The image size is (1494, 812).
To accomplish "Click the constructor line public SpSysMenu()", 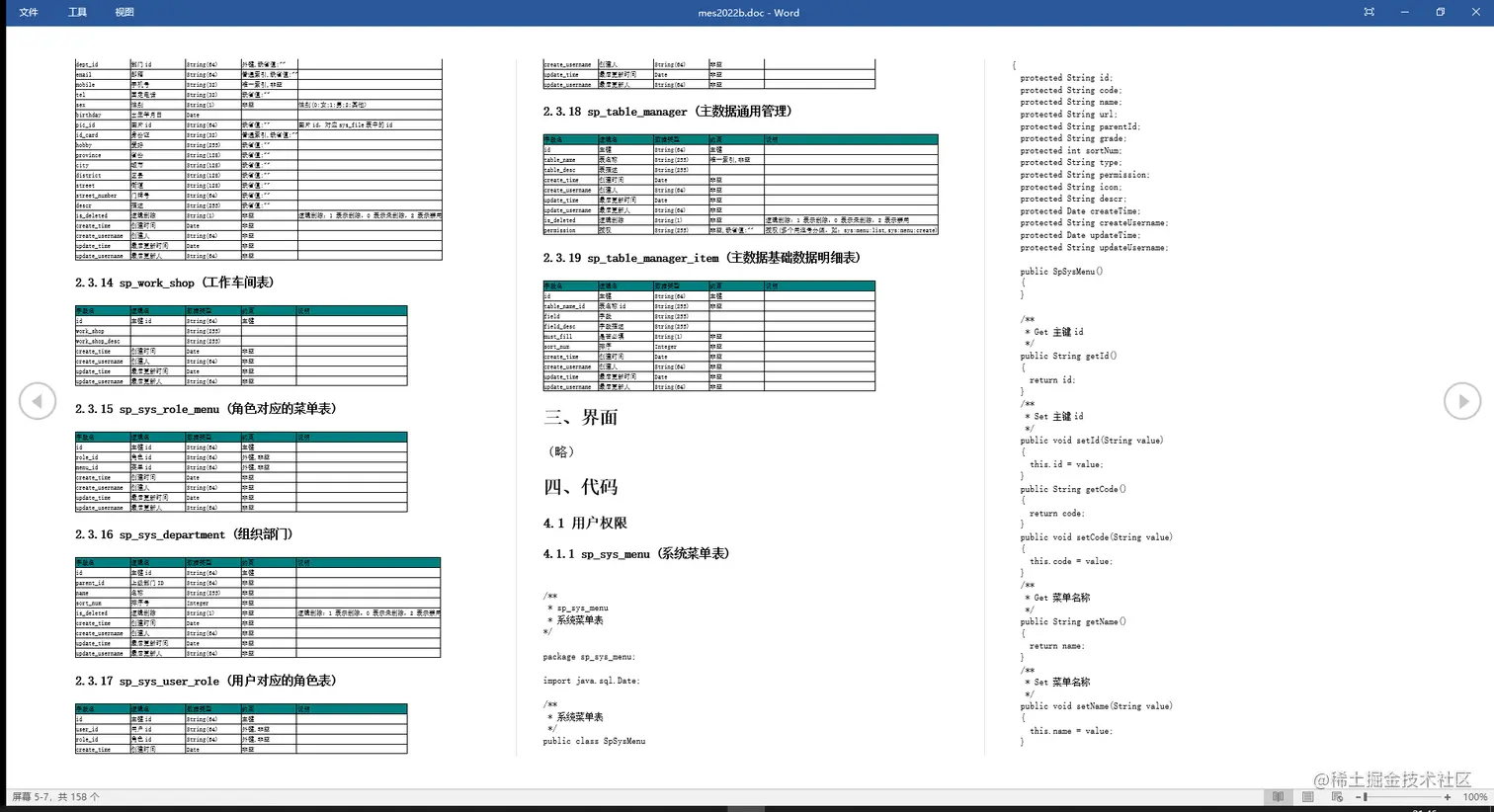I will click(1061, 271).
